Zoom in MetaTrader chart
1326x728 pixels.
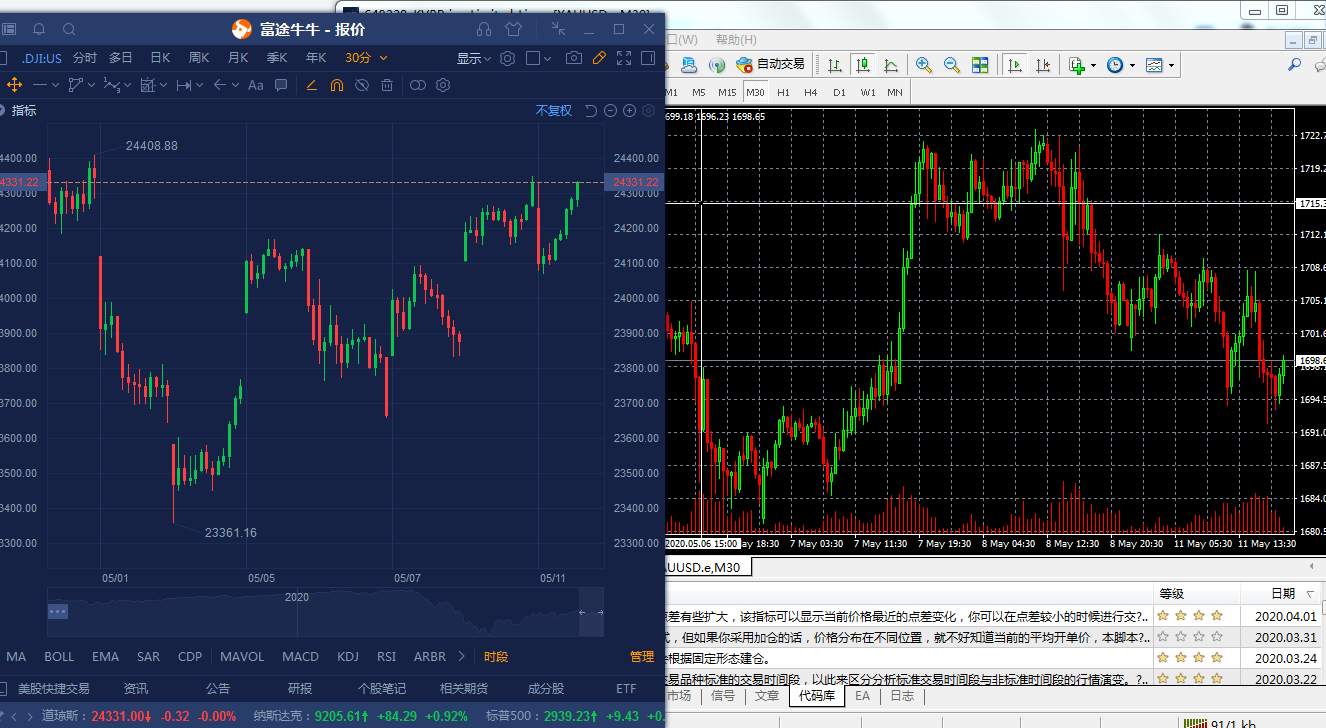pos(924,65)
